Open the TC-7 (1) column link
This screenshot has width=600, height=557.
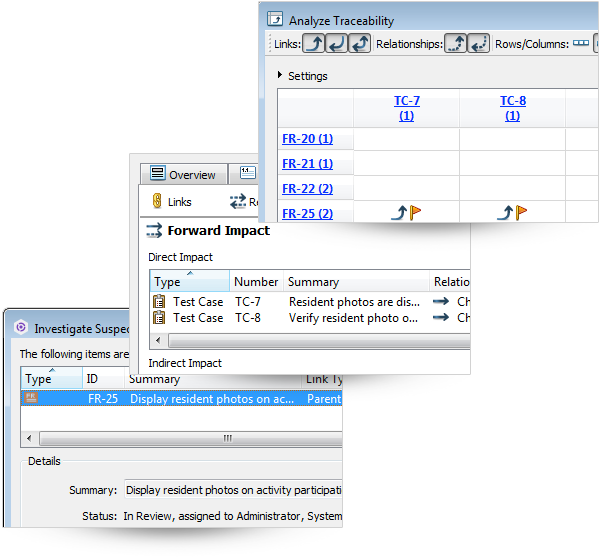[407, 108]
